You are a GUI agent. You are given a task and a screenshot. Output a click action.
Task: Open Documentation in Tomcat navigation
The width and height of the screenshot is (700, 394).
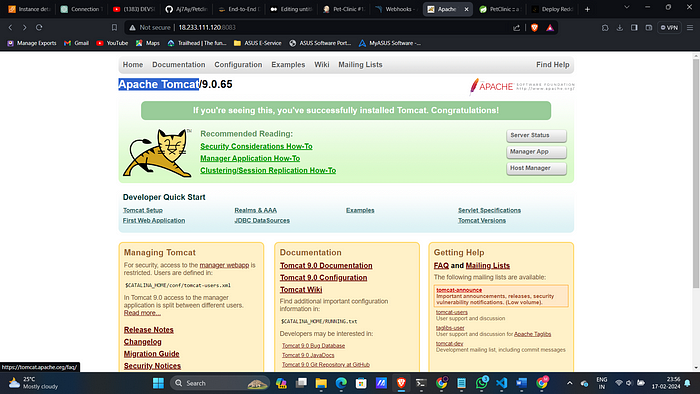(x=179, y=65)
